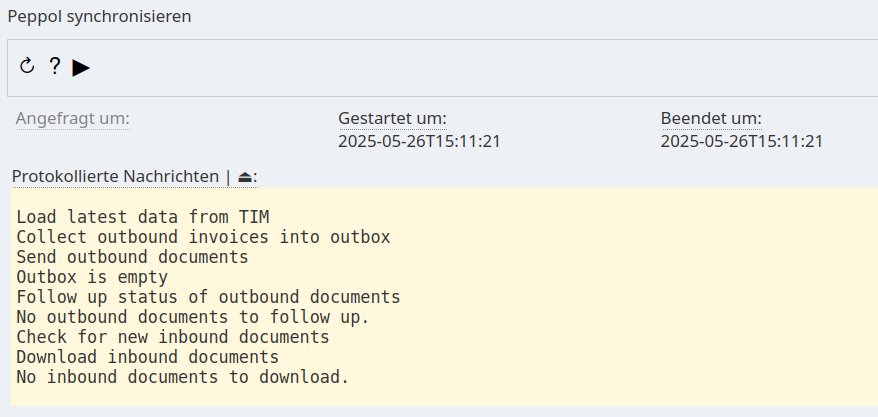Click 'No inbound documents to download.' line
This screenshot has height=417, width=878.
click(183, 377)
